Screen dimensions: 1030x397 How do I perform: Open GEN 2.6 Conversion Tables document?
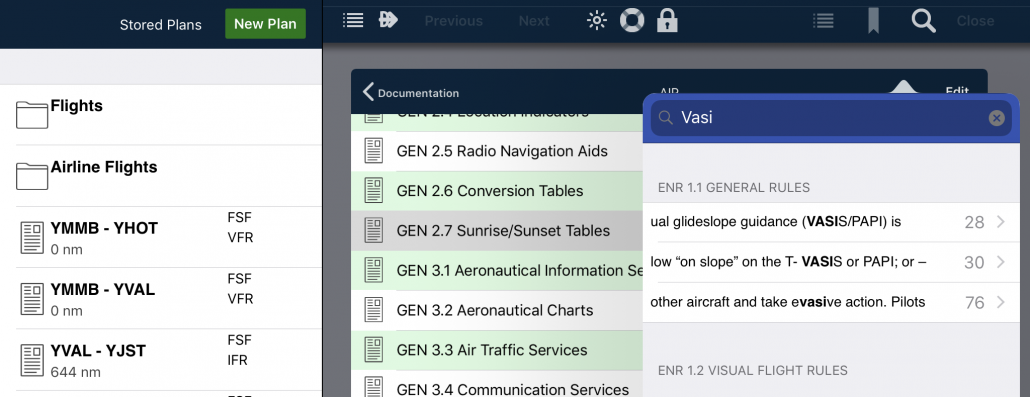tap(497, 191)
